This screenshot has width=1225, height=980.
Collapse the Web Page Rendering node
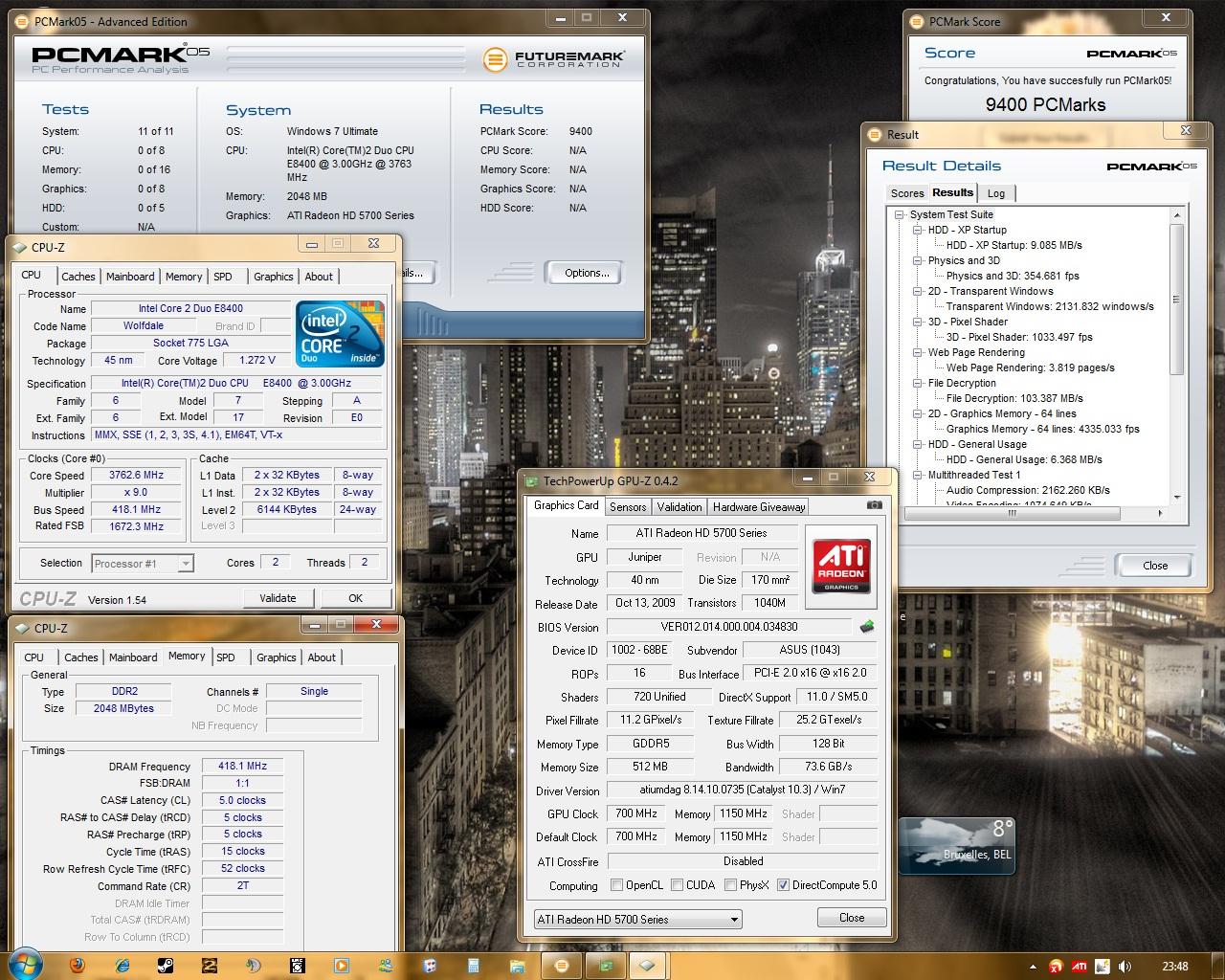pos(917,353)
